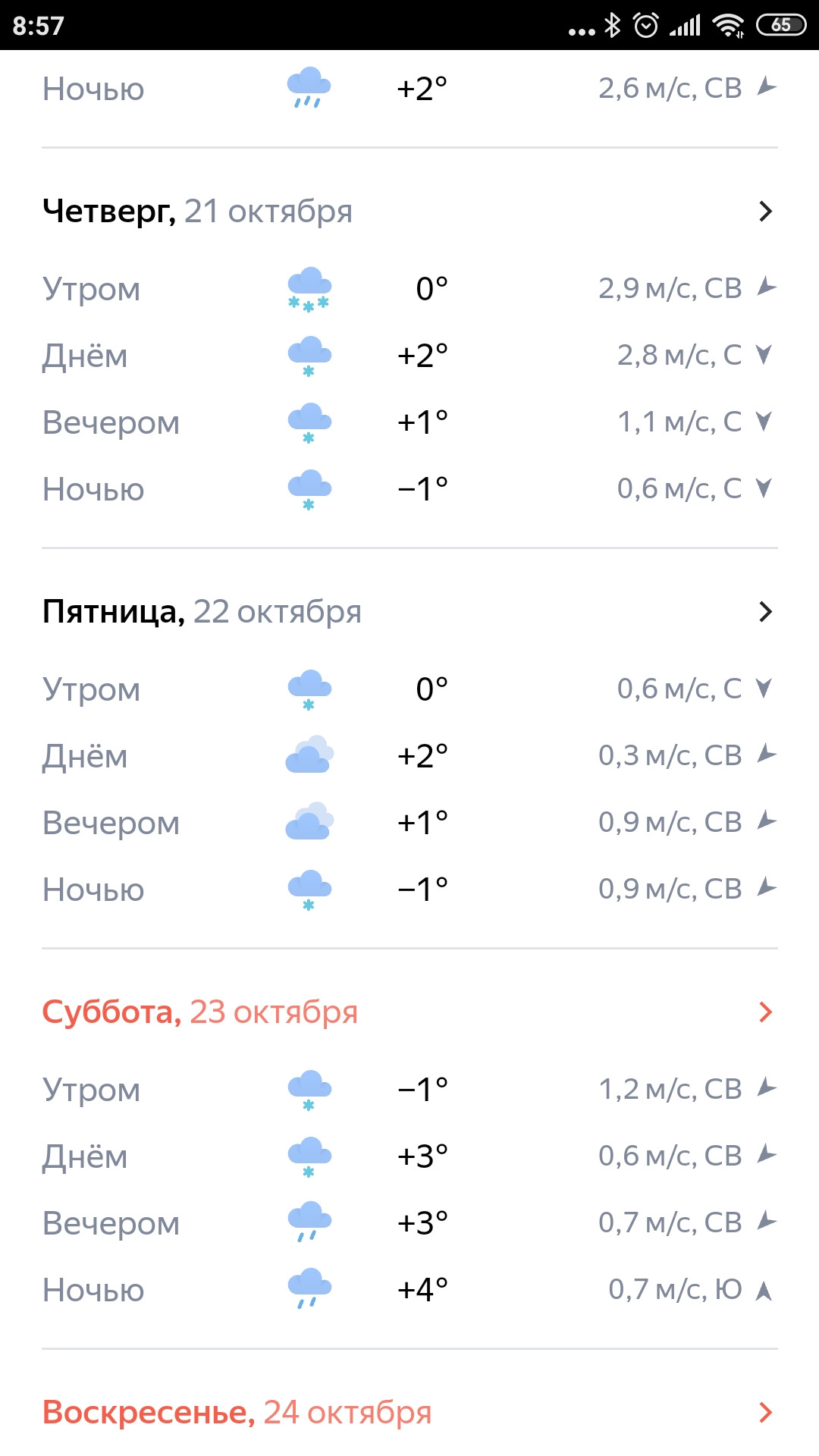Viewport: 819px width, 1456px height.
Task: Expand Friday 22 October details chevron
Action: pos(766,612)
